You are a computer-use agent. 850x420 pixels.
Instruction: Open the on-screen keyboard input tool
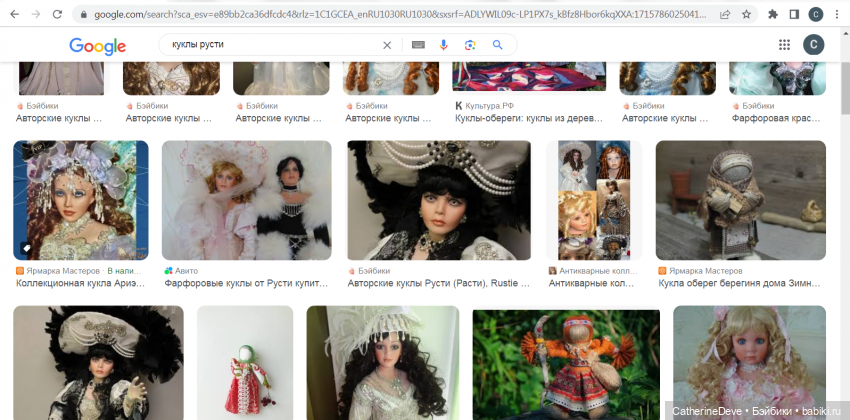coord(417,45)
